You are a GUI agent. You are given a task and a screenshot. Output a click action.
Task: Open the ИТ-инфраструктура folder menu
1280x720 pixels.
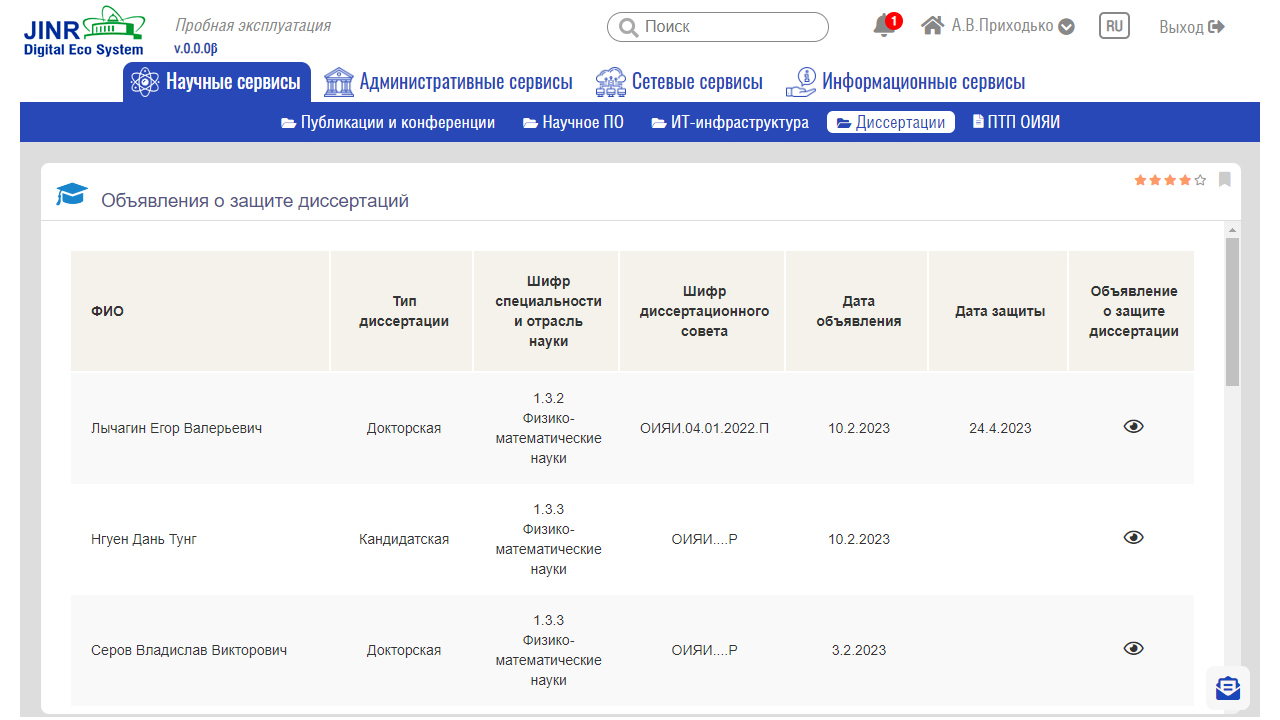click(x=730, y=123)
